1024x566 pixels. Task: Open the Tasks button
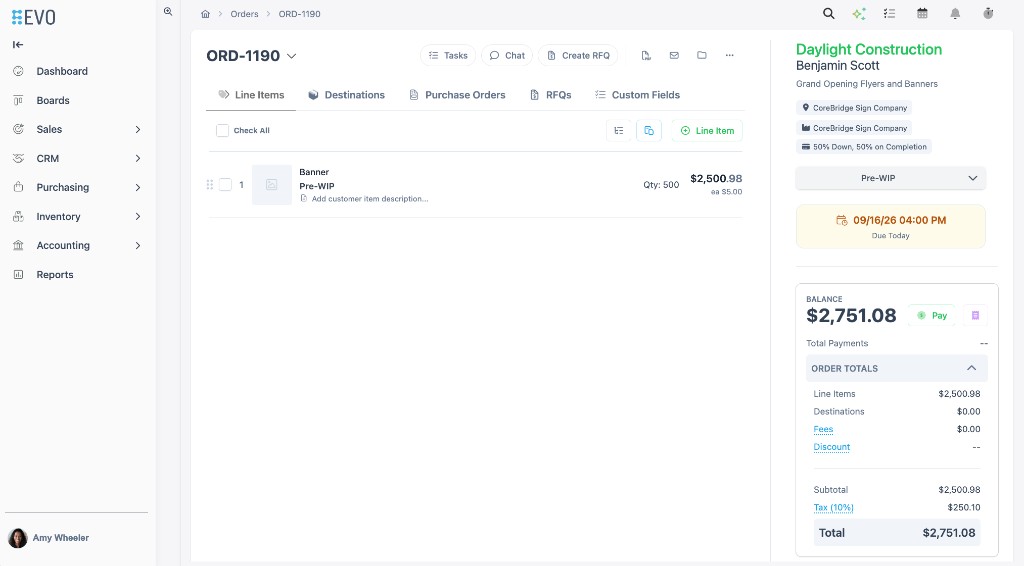[x=448, y=55]
